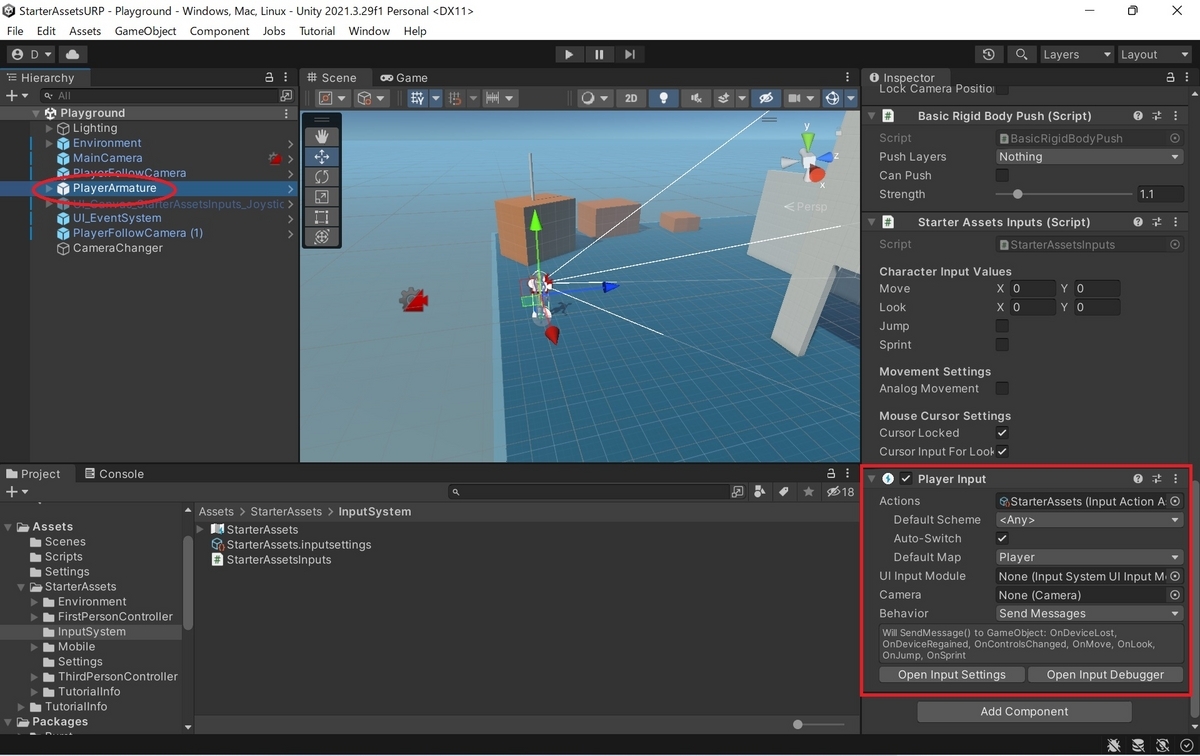Click the Hierarchy search field
The image size is (1200, 756).
coord(160,96)
